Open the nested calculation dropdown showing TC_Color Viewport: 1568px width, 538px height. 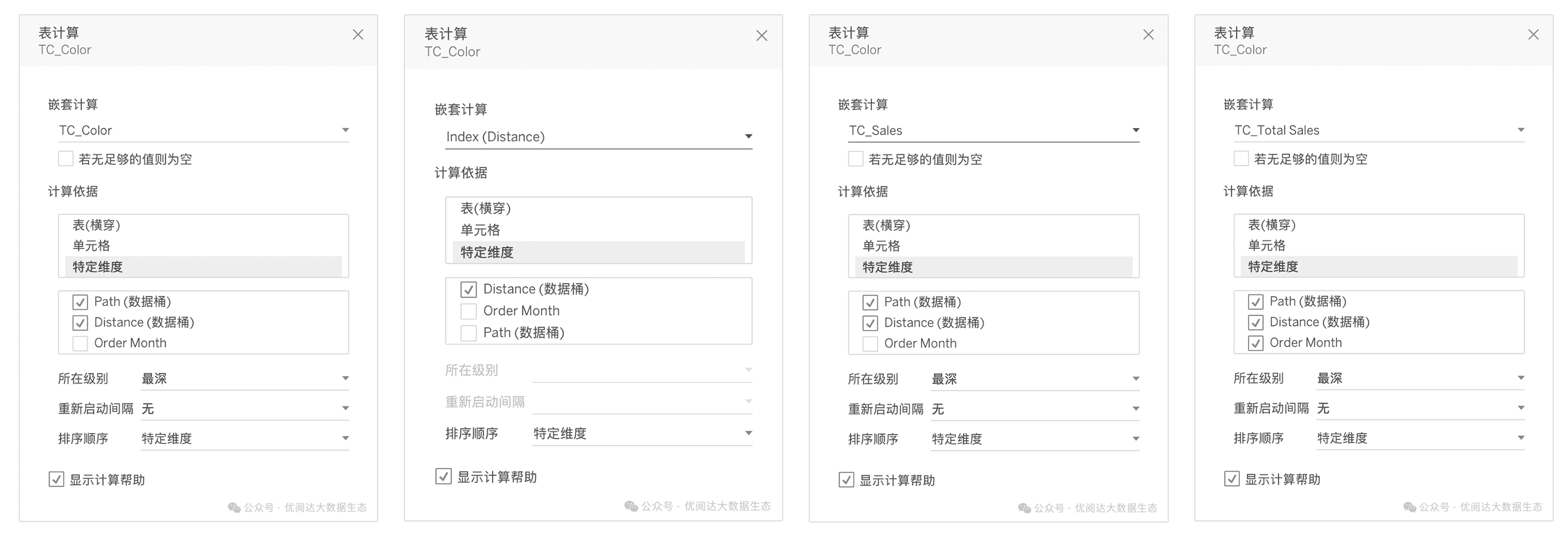pyautogui.click(x=203, y=131)
